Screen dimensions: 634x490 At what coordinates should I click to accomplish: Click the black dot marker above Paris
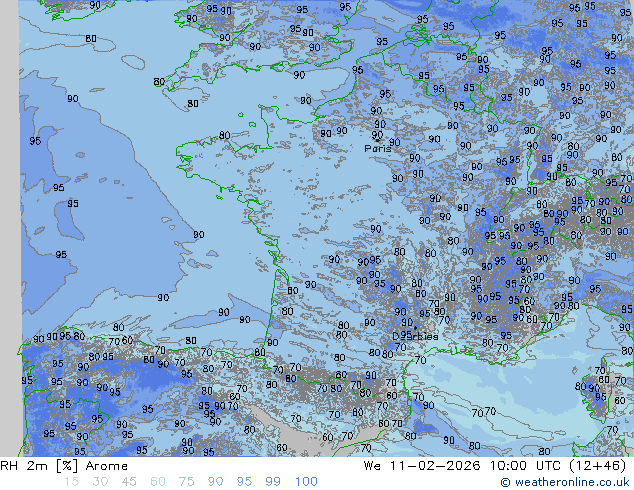378,140
